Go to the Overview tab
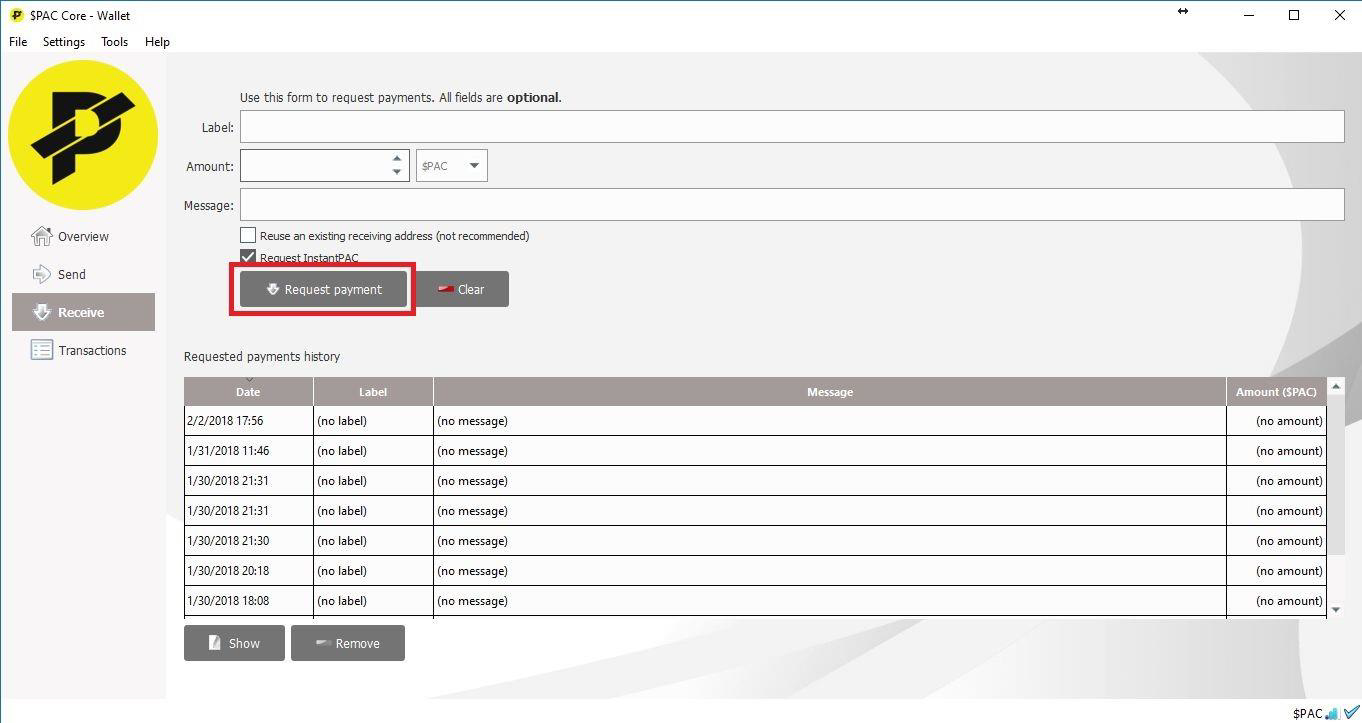This screenshot has height=723, width=1362. tap(83, 236)
